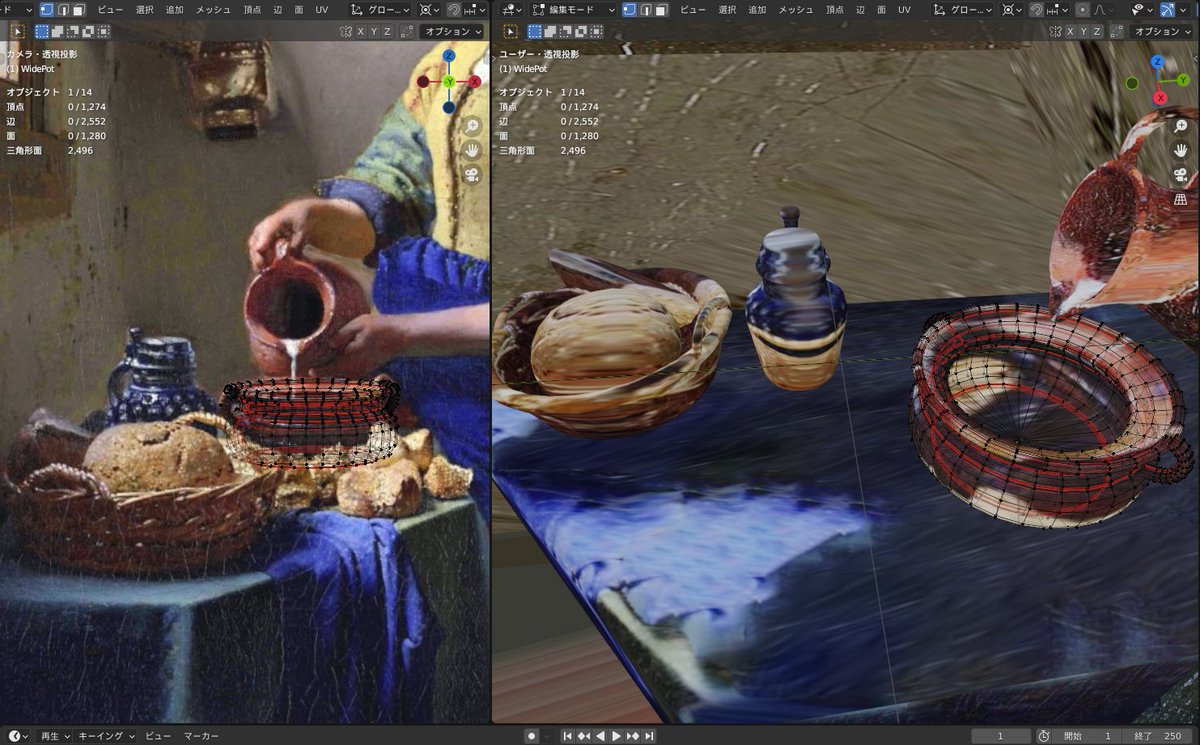This screenshot has height=745, width=1200.
Task: Open 編集モード mode dropdown in right viewport
Action: tap(572, 10)
